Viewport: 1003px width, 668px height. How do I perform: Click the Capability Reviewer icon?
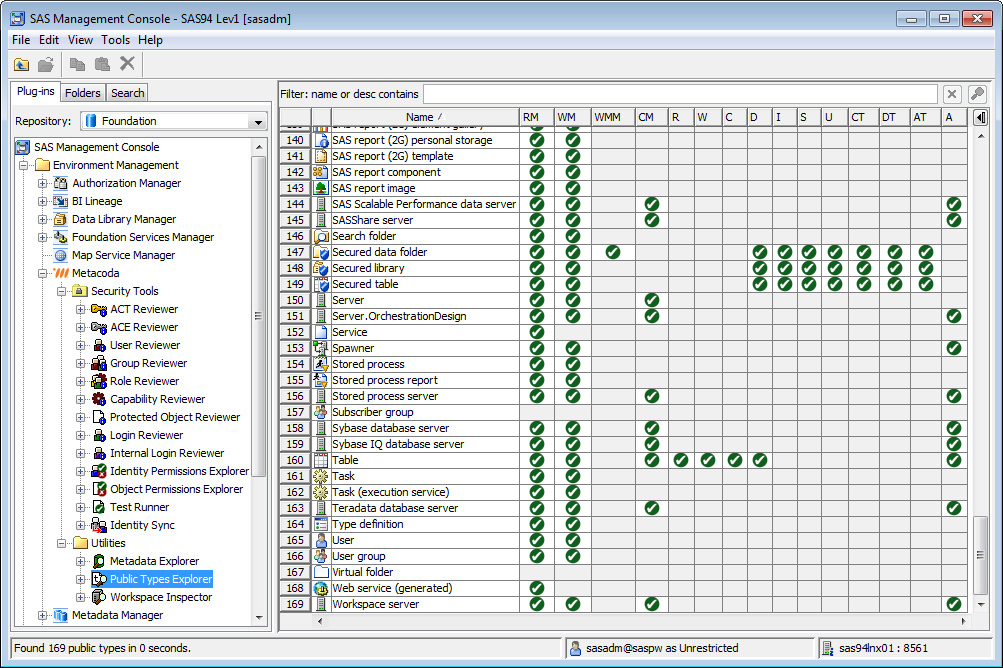click(99, 399)
